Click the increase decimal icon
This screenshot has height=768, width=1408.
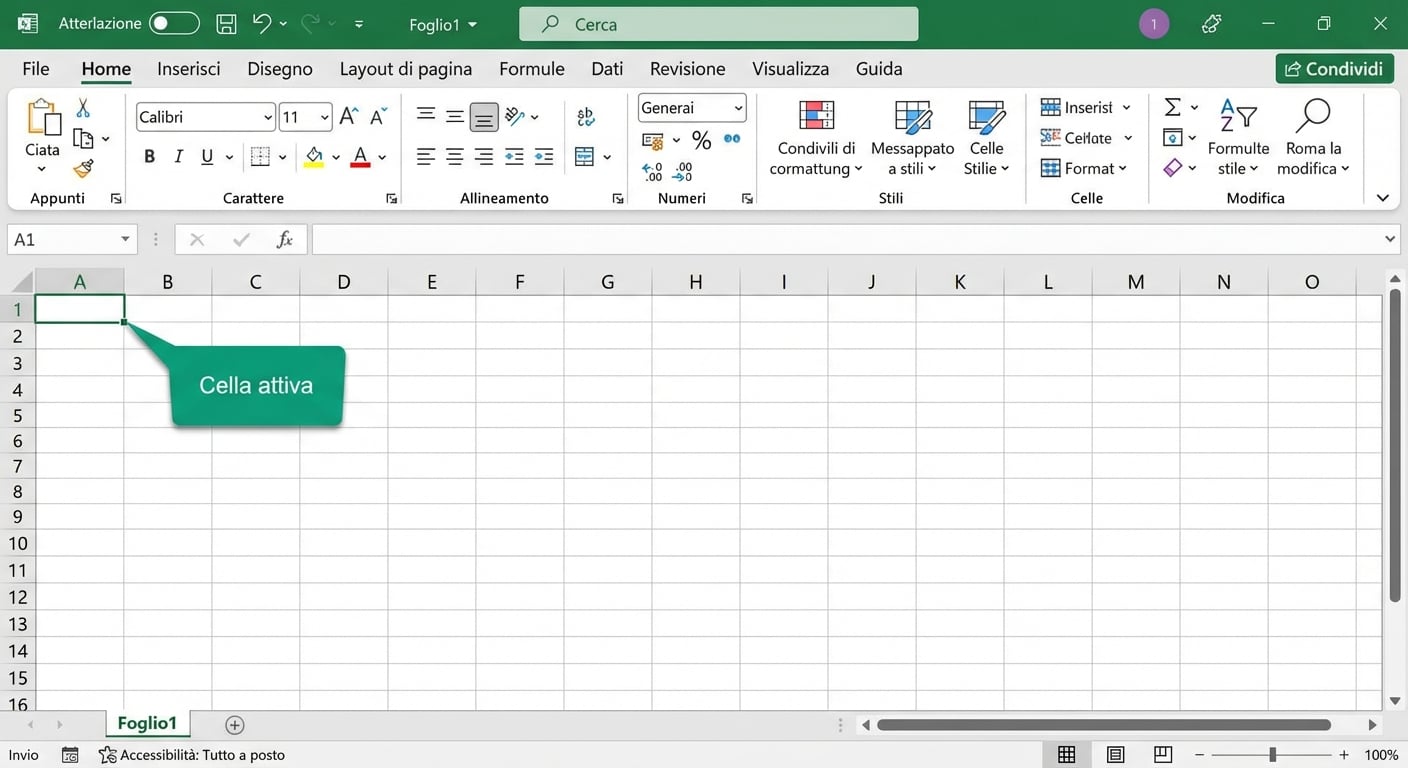coord(652,172)
